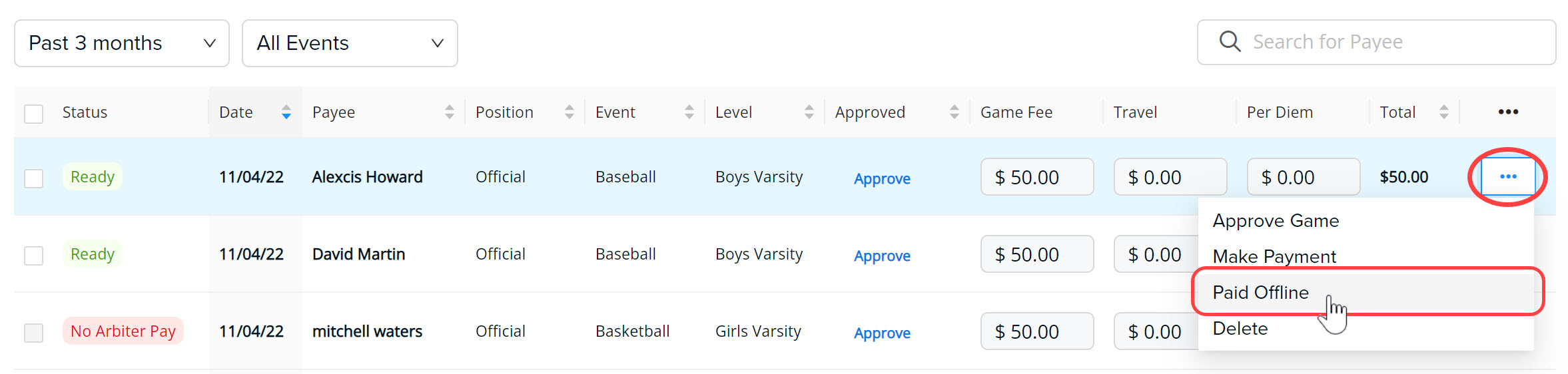Click the three-dots button on Alexcis Howard row
This screenshot has height=374, width=1568.
pos(1508,176)
